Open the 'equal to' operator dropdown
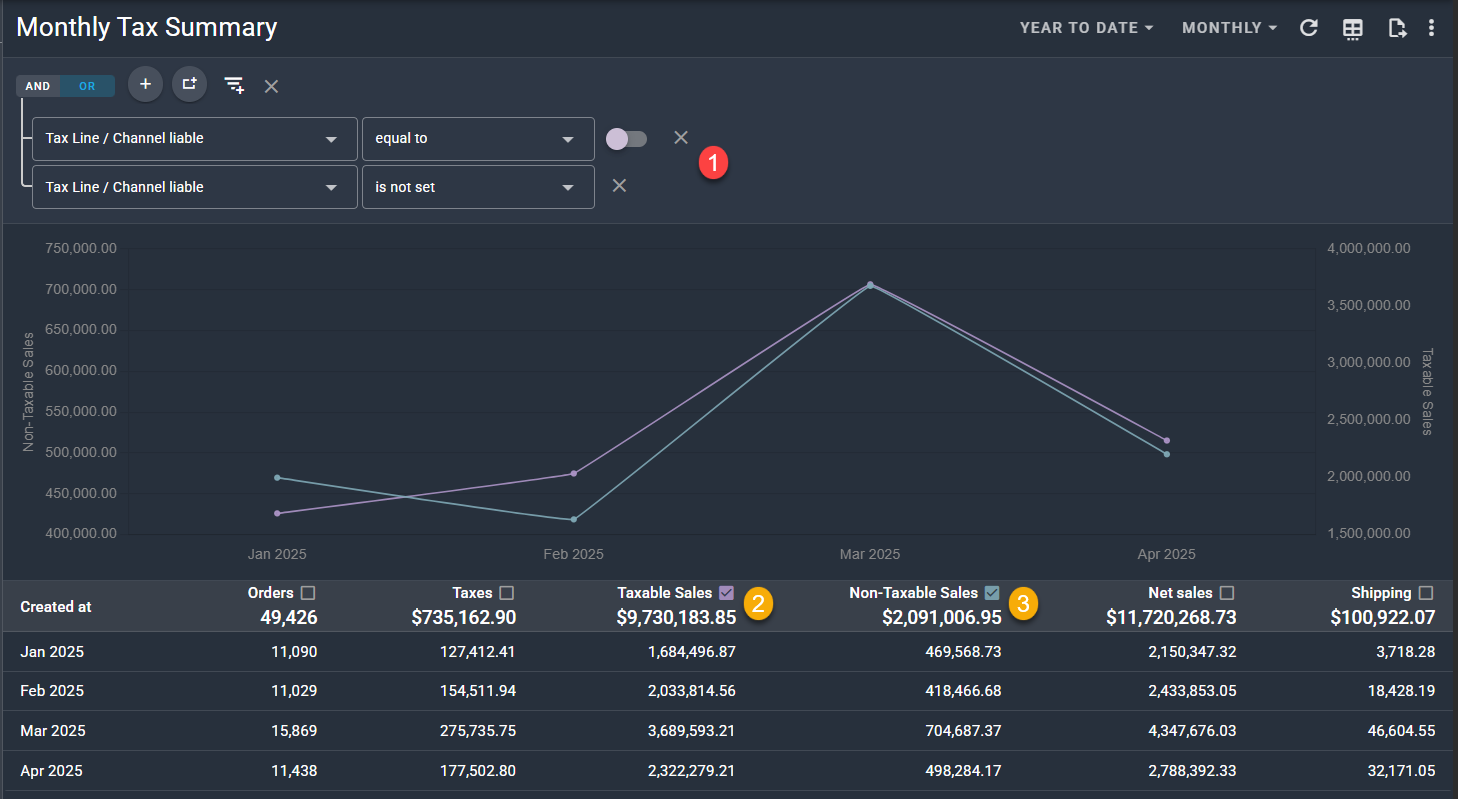 tap(477, 139)
